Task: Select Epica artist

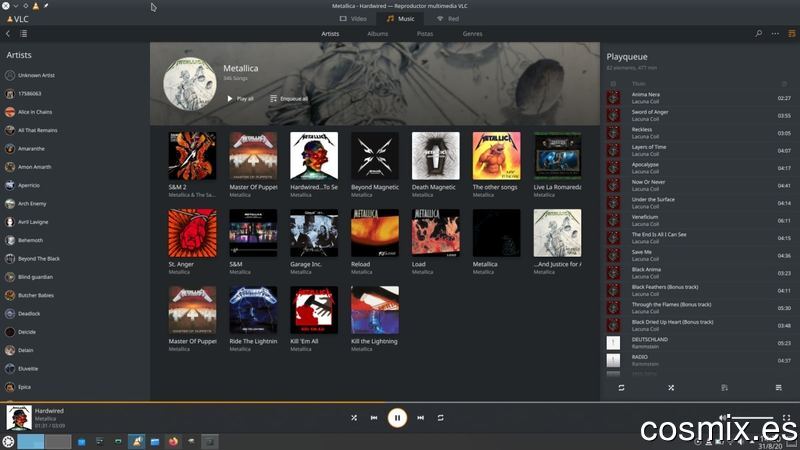Action: point(74,387)
